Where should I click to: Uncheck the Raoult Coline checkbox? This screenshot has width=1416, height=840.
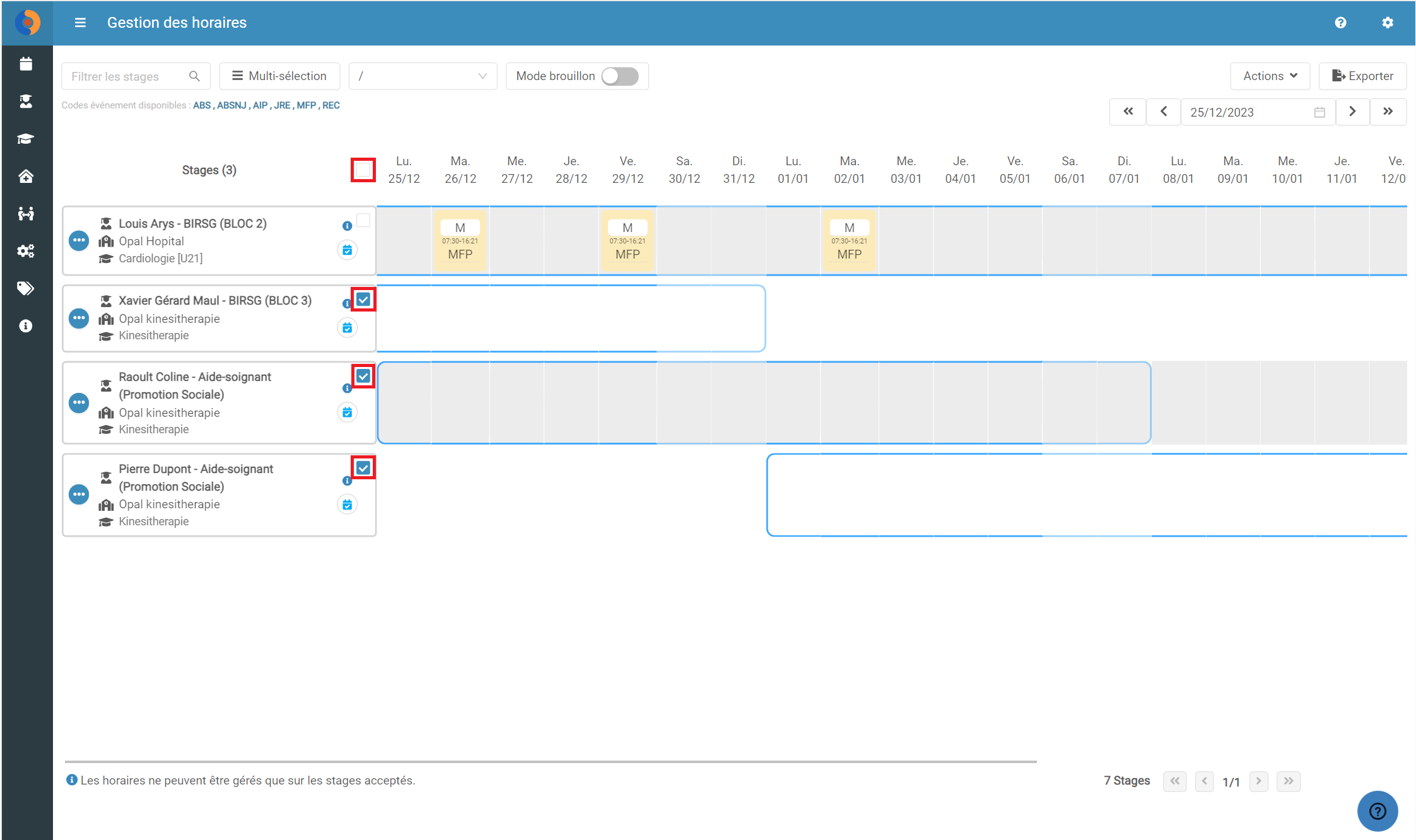click(x=363, y=376)
